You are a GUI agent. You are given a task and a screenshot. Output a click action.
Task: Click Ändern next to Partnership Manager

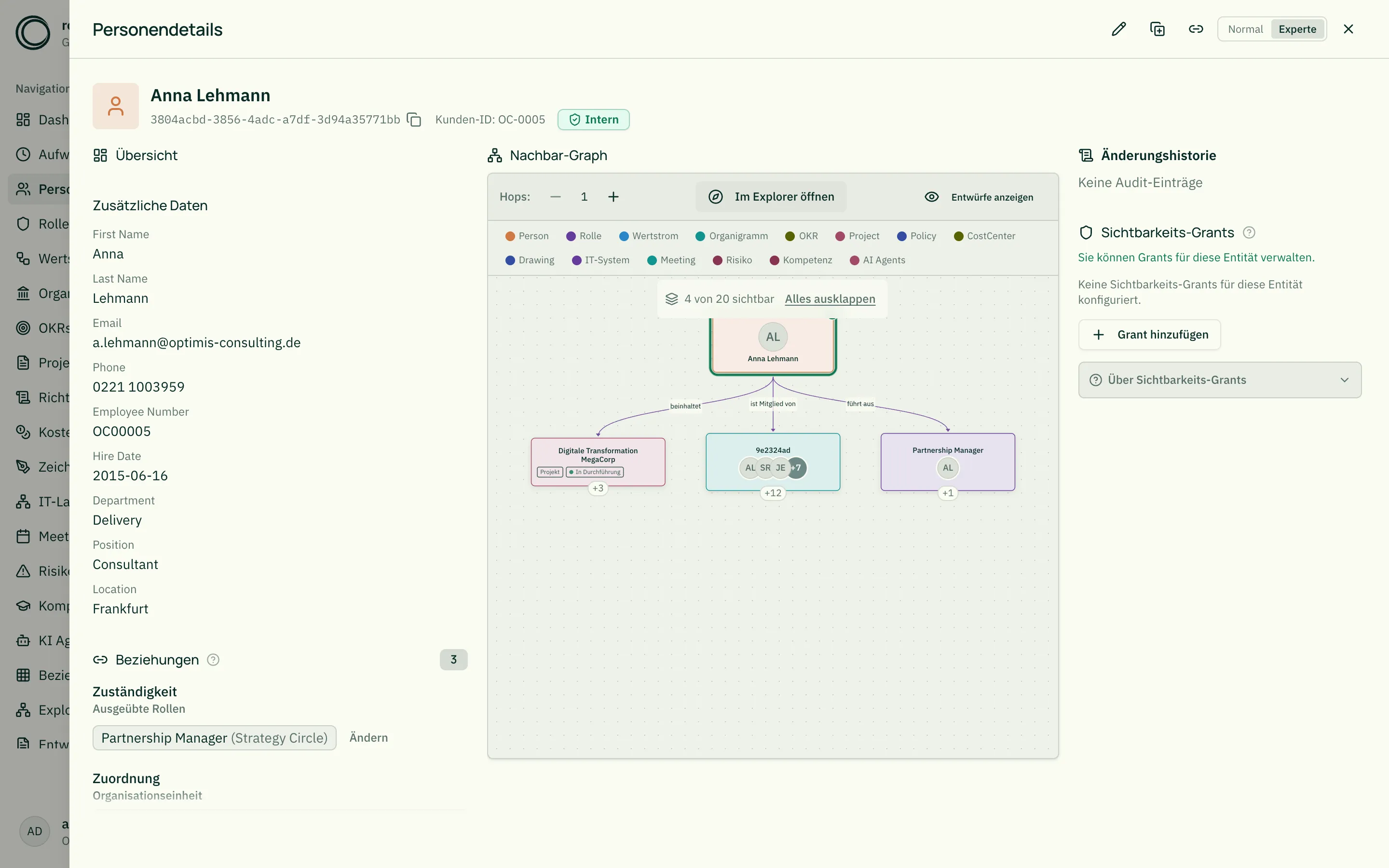tap(368, 738)
